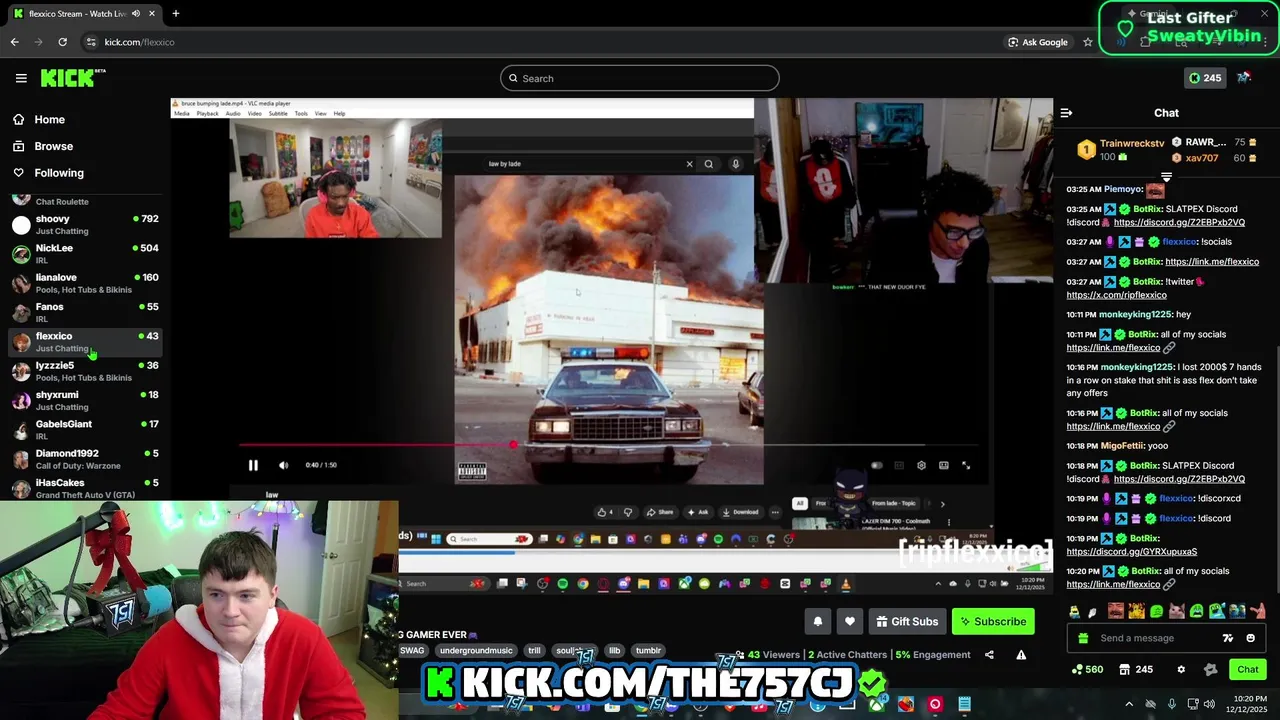Mute the flexxico Stream browser tab
The image size is (1280, 720).
click(136, 14)
